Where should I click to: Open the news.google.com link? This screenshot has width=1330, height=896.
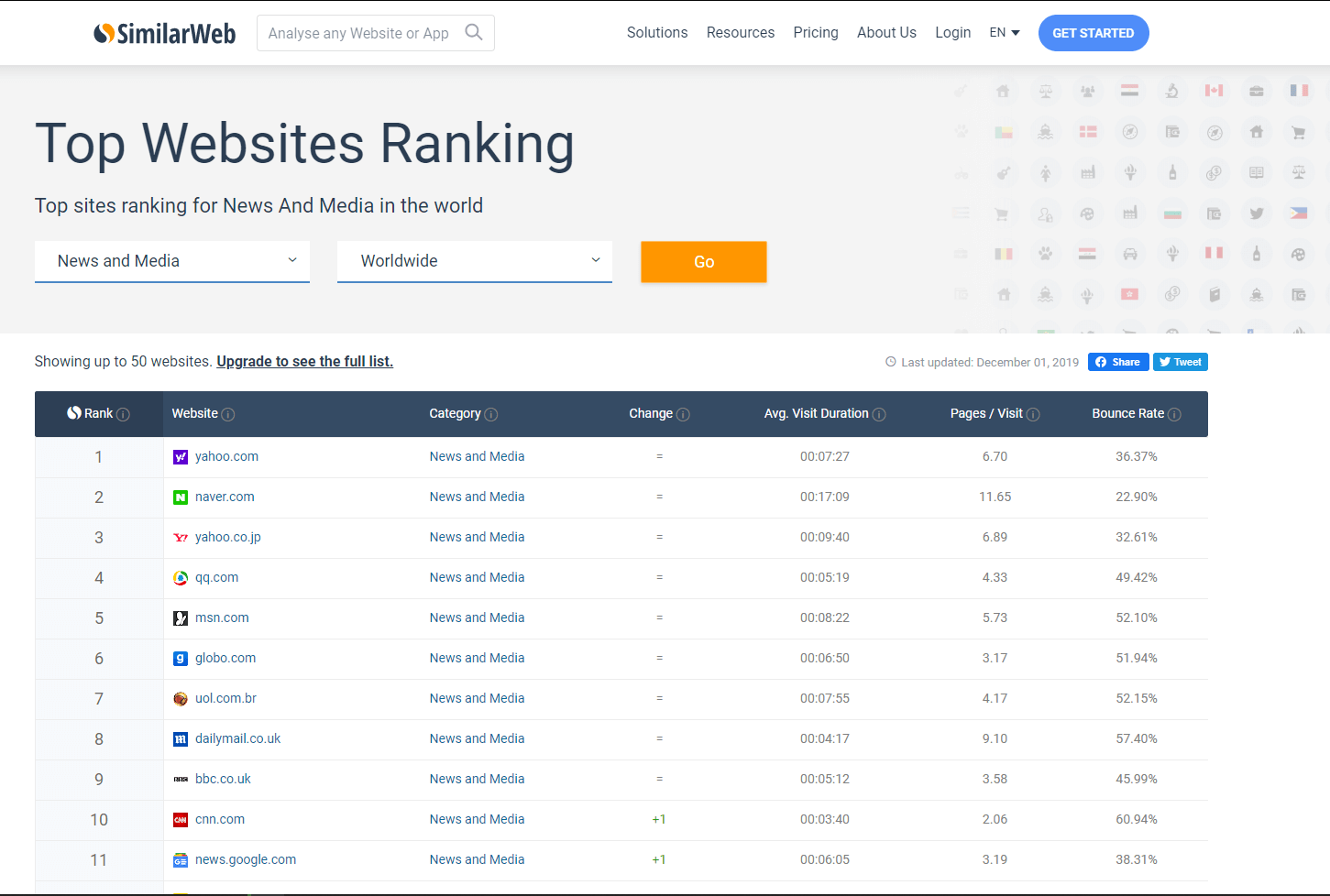click(246, 859)
